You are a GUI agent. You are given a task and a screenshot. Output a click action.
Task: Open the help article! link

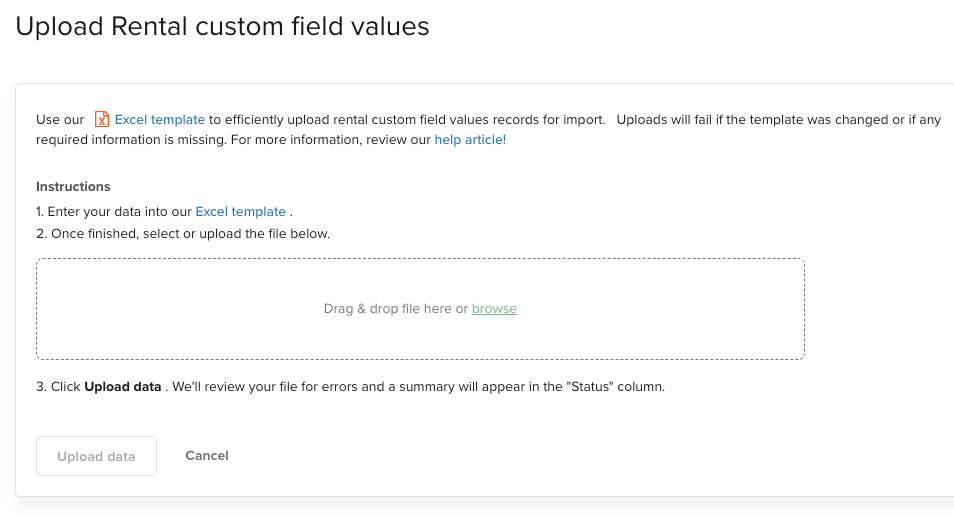(470, 140)
